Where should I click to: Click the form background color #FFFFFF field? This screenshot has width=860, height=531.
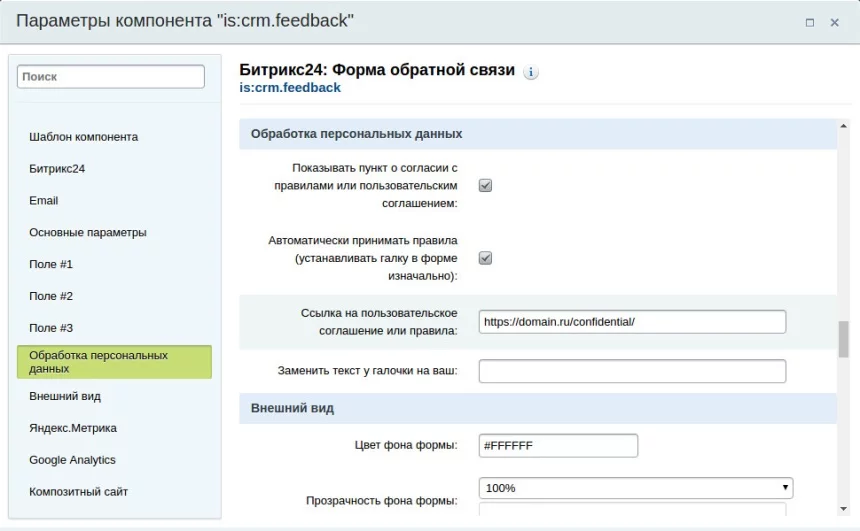coord(558,445)
